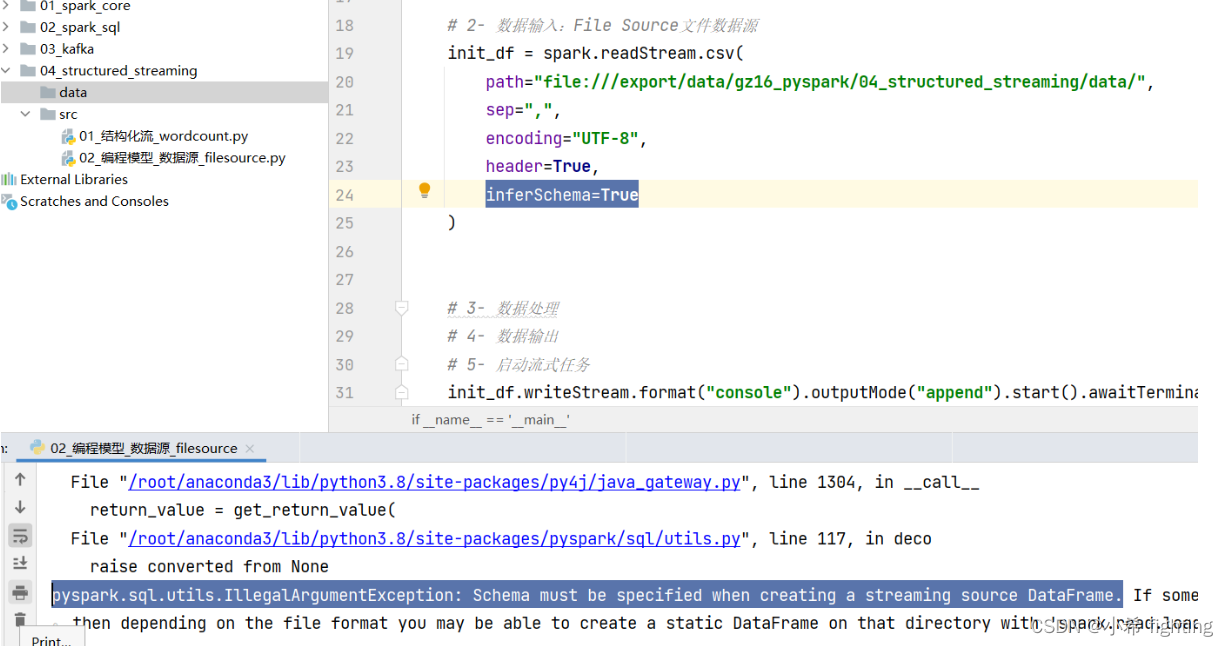Click the data folder icon

coord(48,92)
